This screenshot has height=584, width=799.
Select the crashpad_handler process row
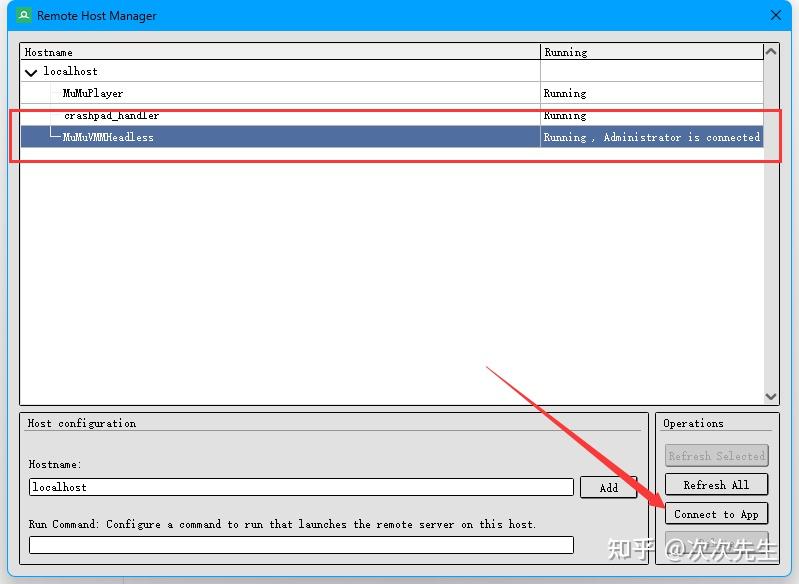(x=111, y=116)
